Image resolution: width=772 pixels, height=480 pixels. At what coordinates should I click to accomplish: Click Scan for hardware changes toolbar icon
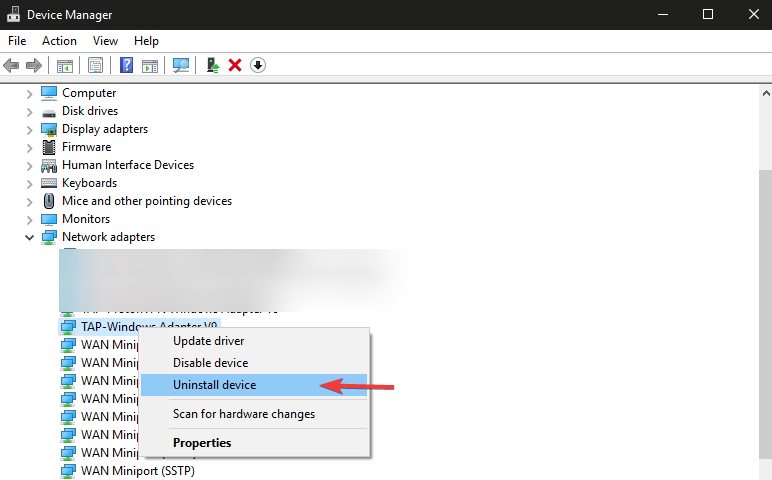pyautogui.click(x=181, y=65)
